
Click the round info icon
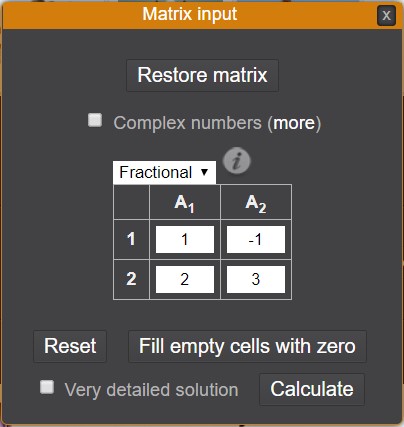pyautogui.click(x=236, y=161)
